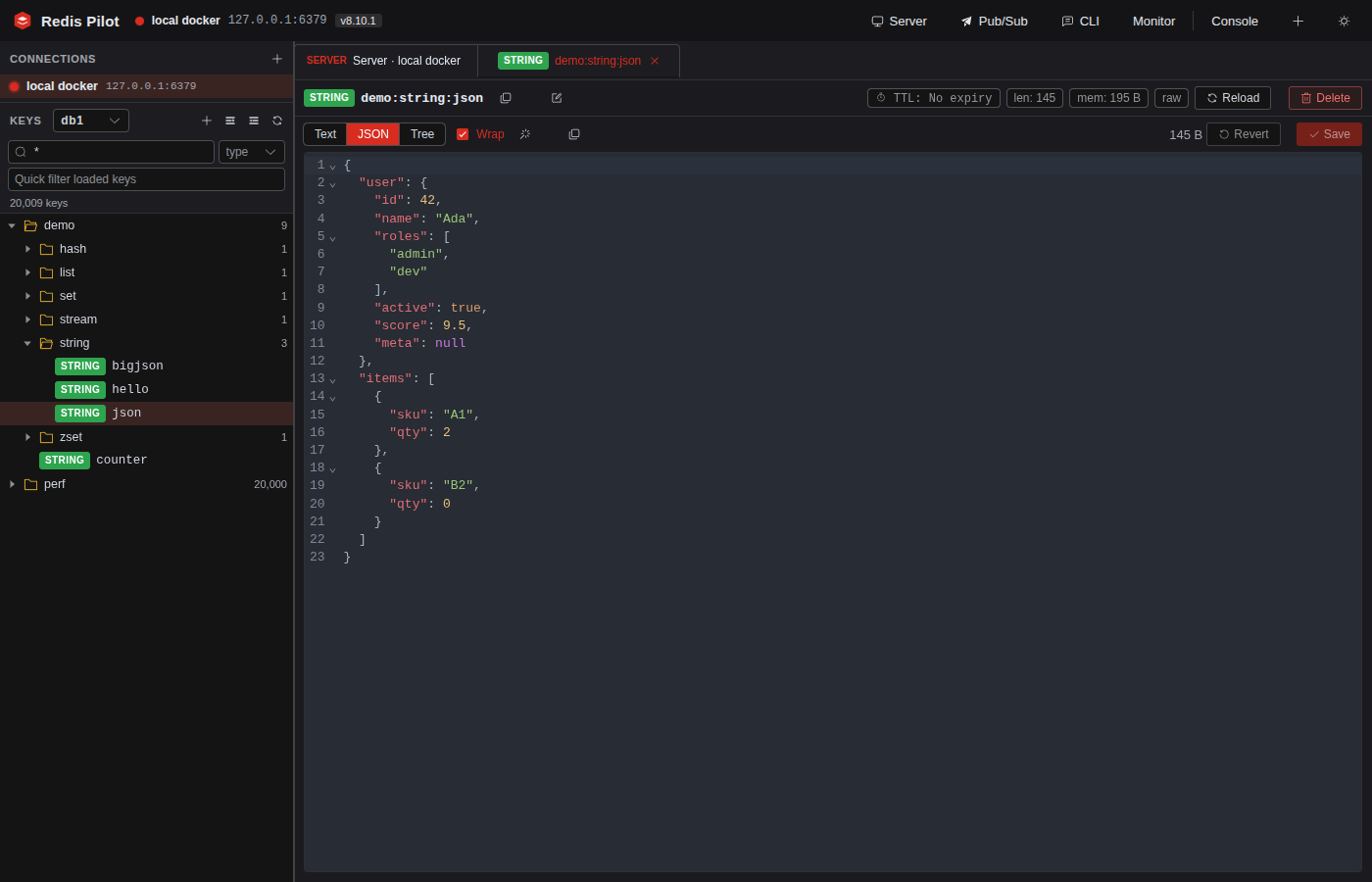The image size is (1372, 882).
Task: Click the perf folder icon
Action: tap(30, 484)
